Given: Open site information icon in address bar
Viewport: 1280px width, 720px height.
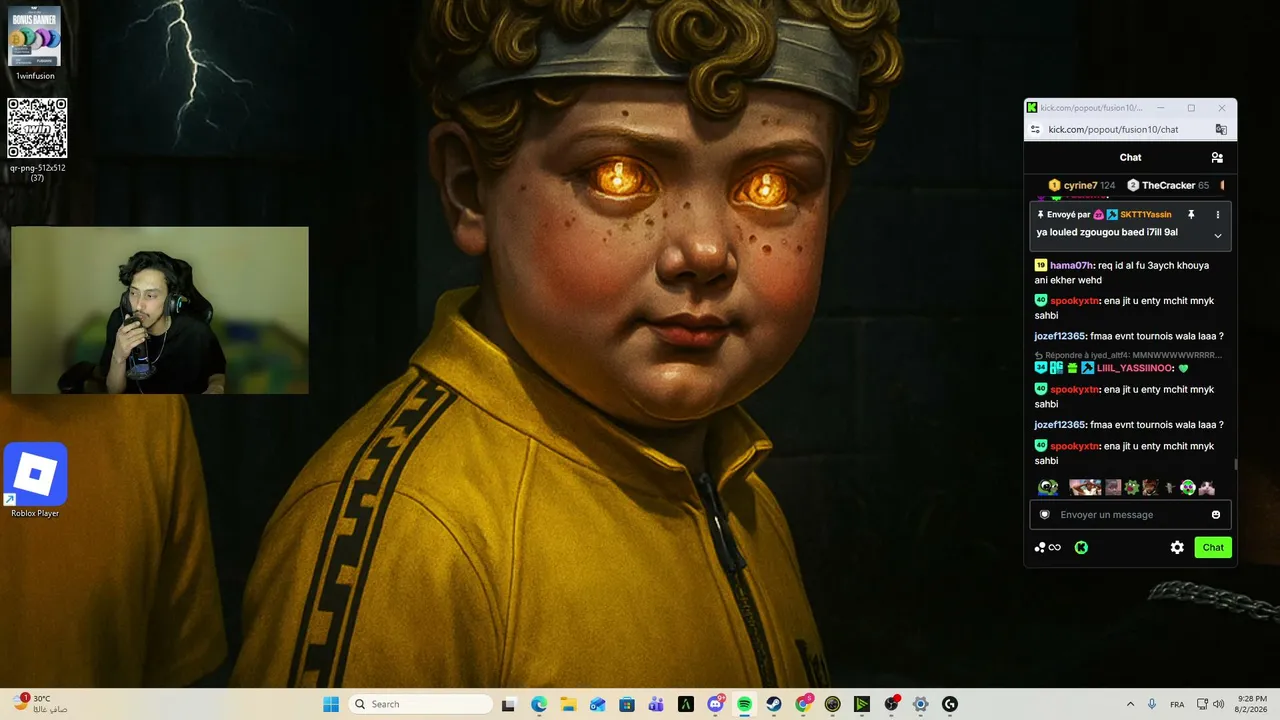Looking at the screenshot, I should [1035, 129].
